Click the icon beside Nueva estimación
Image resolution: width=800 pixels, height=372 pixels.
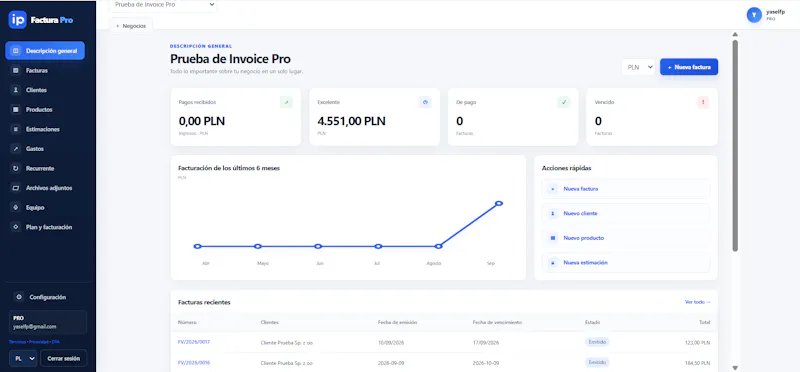pos(553,263)
